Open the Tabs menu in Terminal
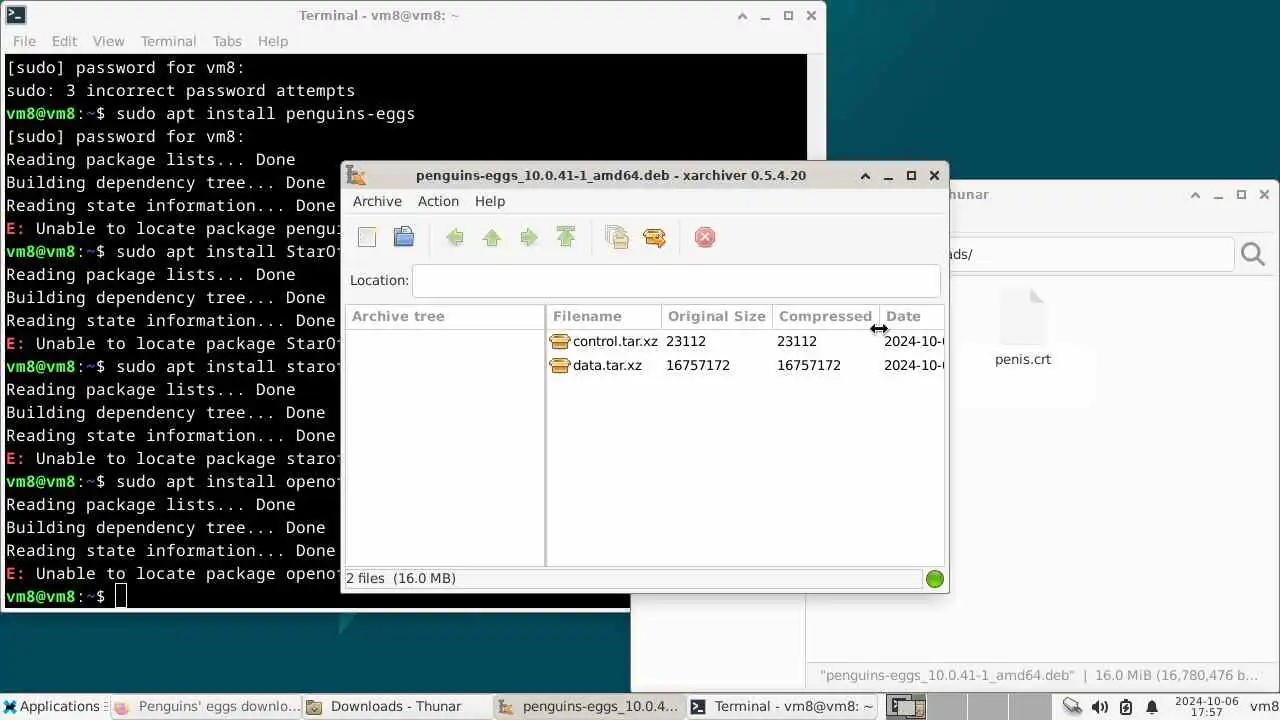 tap(227, 41)
